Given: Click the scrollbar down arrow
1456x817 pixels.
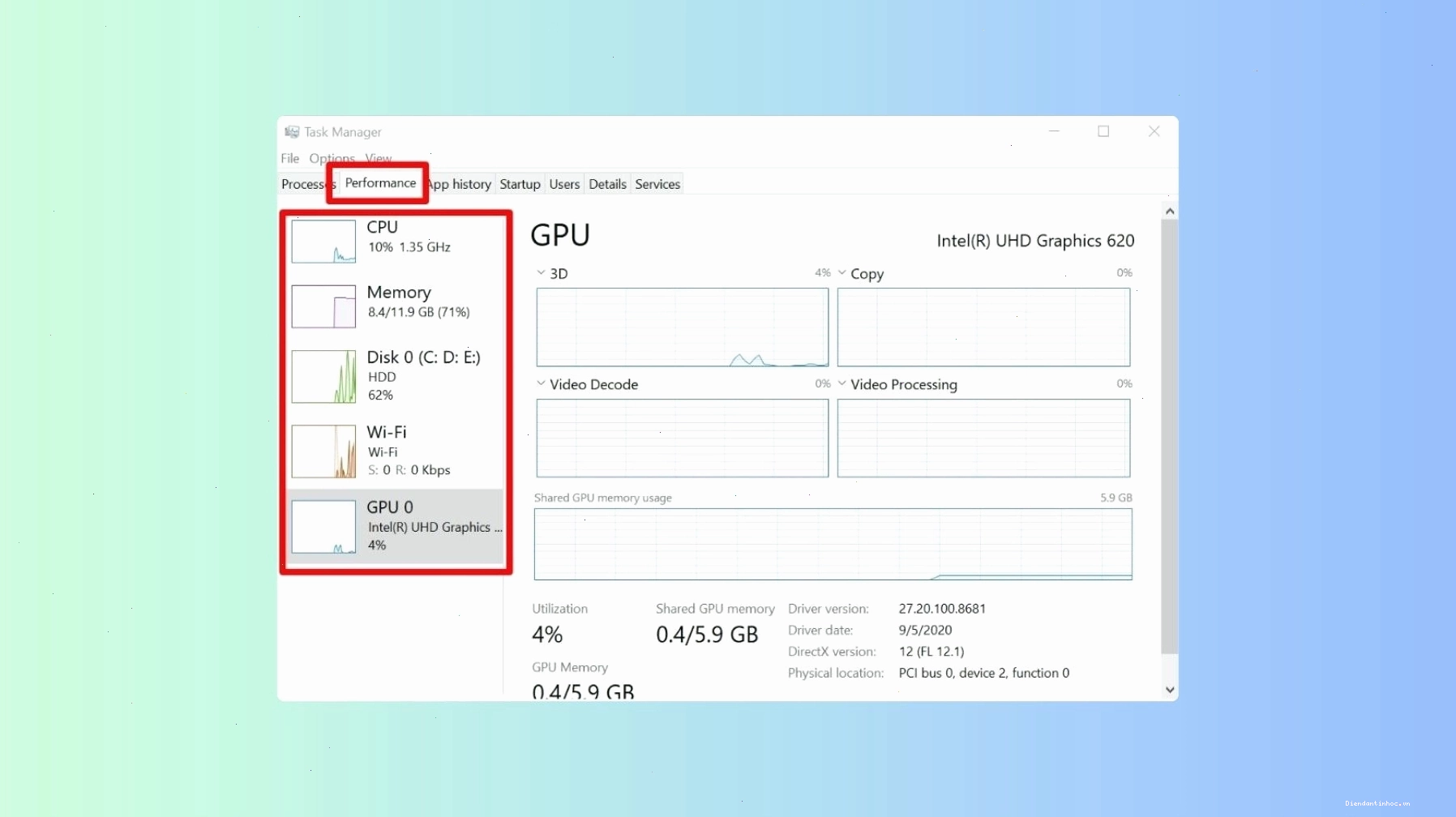Looking at the screenshot, I should (1169, 690).
